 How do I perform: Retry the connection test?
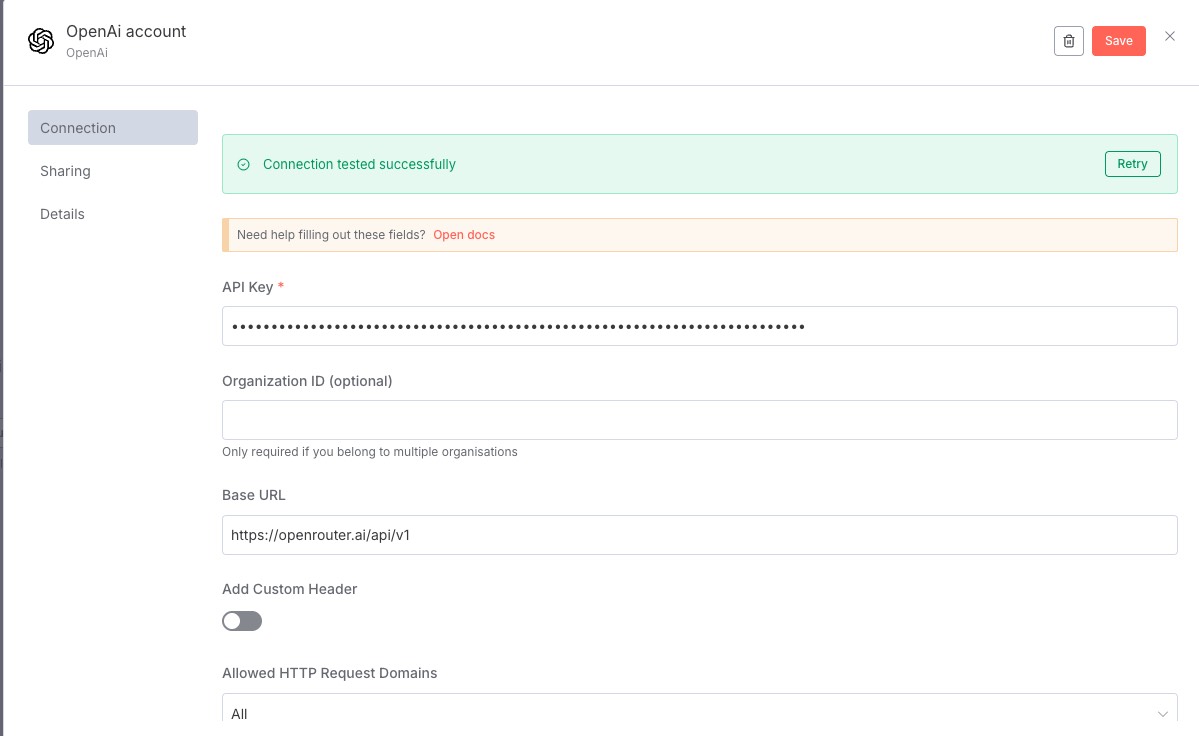click(x=1132, y=164)
